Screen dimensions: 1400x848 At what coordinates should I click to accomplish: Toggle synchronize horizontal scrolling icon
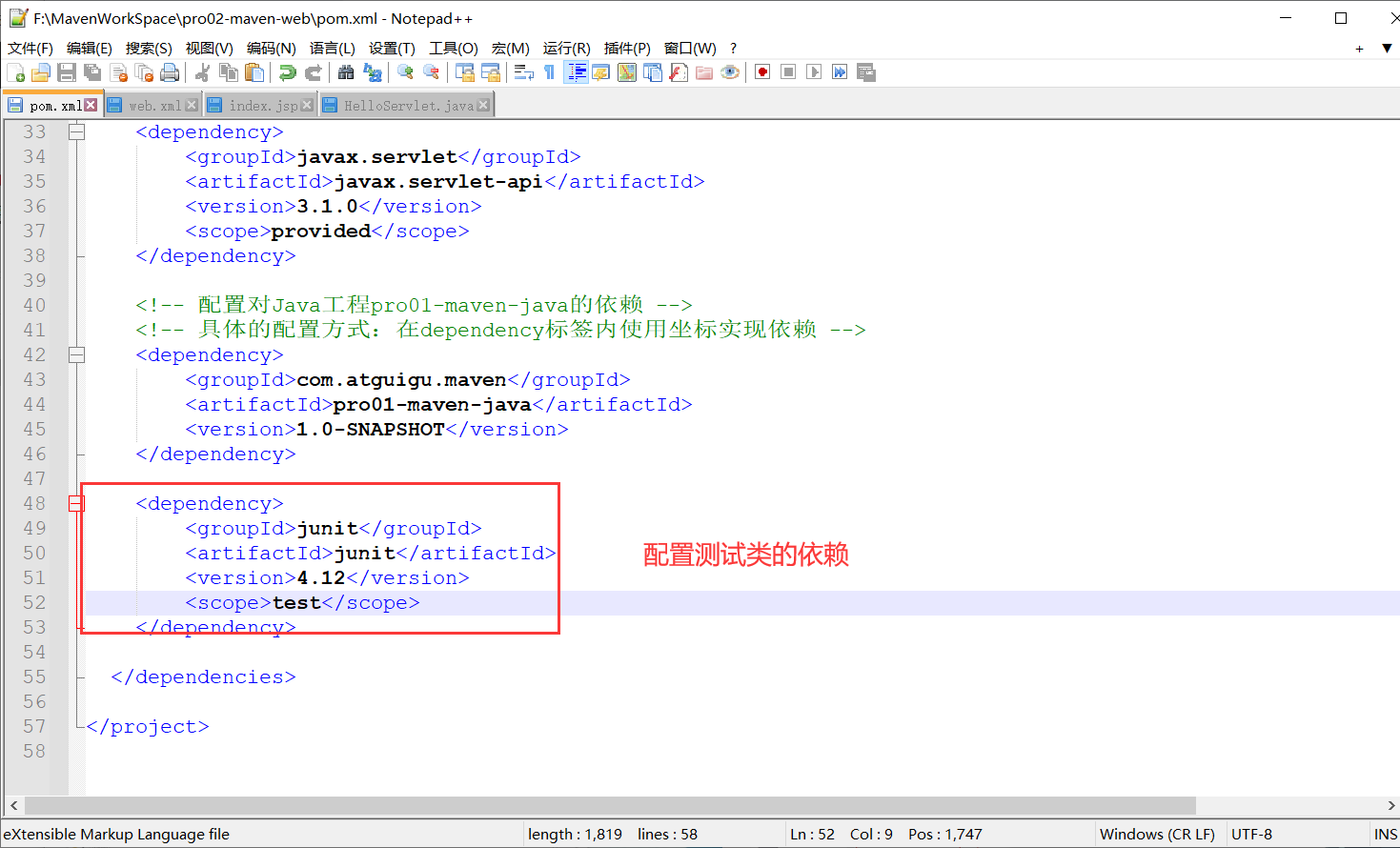click(x=491, y=72)
